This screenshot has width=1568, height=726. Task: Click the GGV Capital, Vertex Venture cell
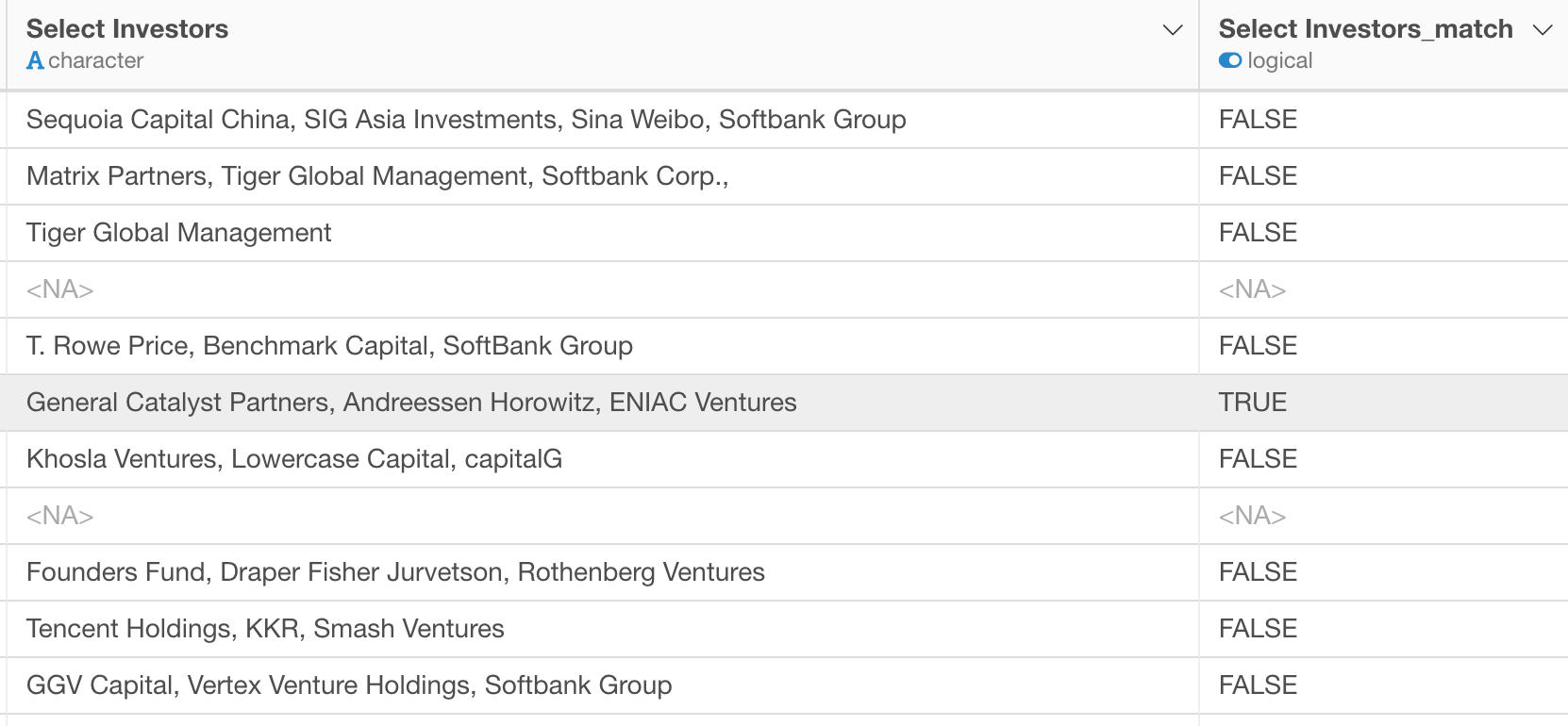coord(602,685)
